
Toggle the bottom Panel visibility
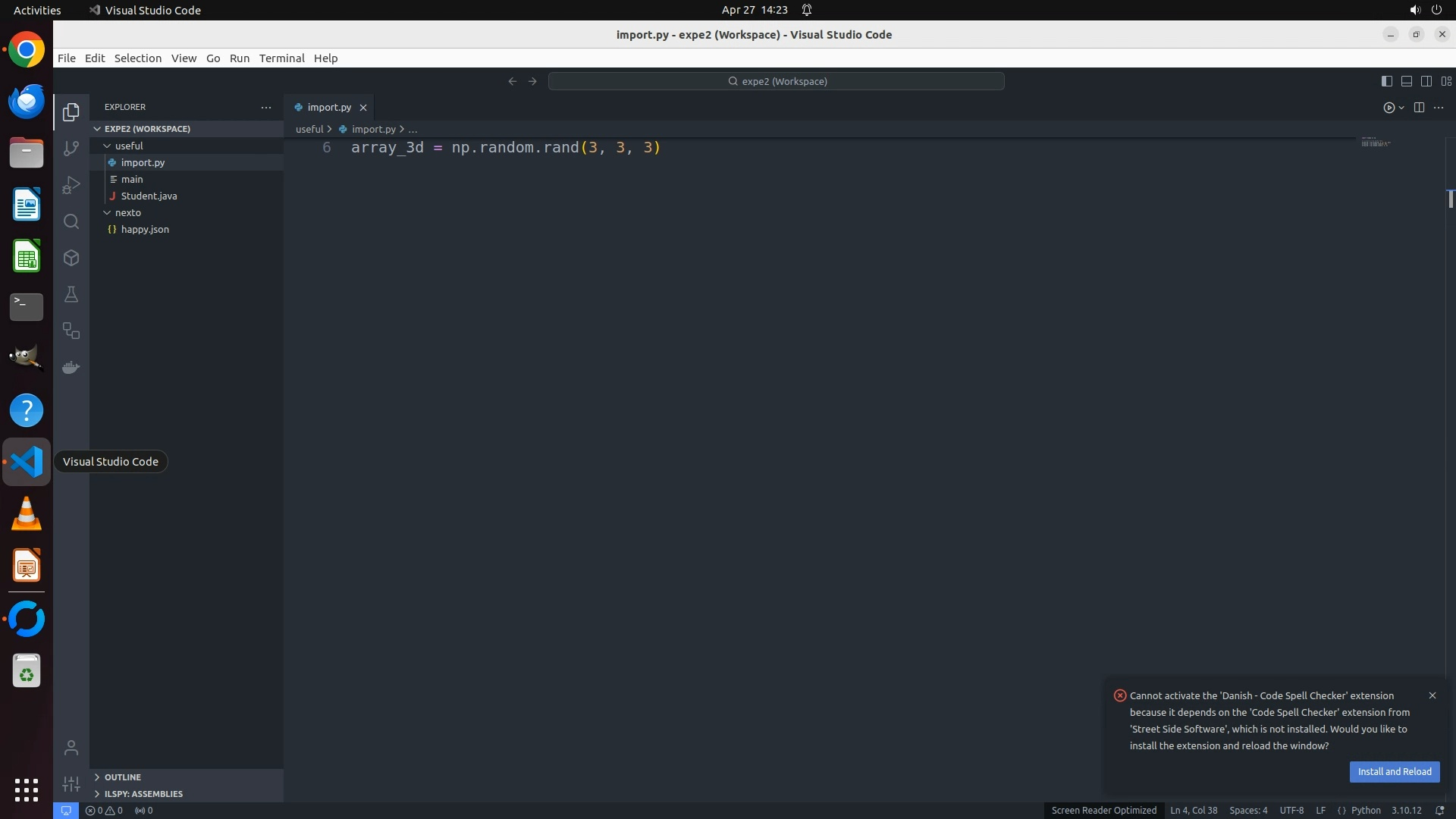pyautogui.click(x=1406, y=81)
